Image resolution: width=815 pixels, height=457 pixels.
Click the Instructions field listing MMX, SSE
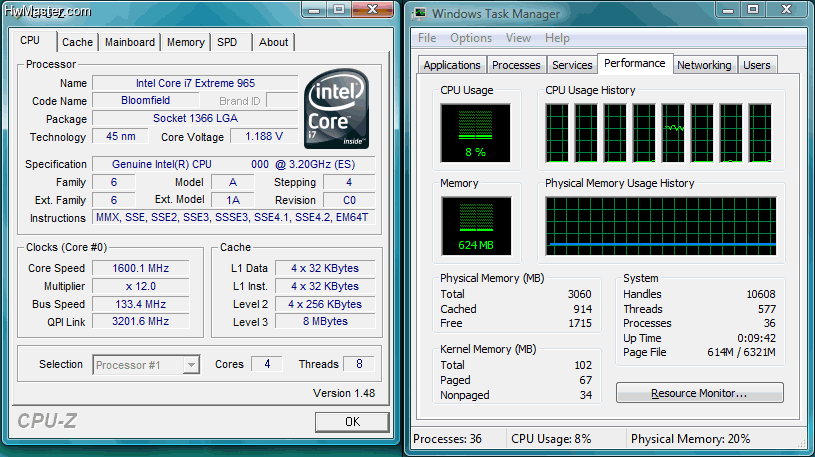click(233, 217)
